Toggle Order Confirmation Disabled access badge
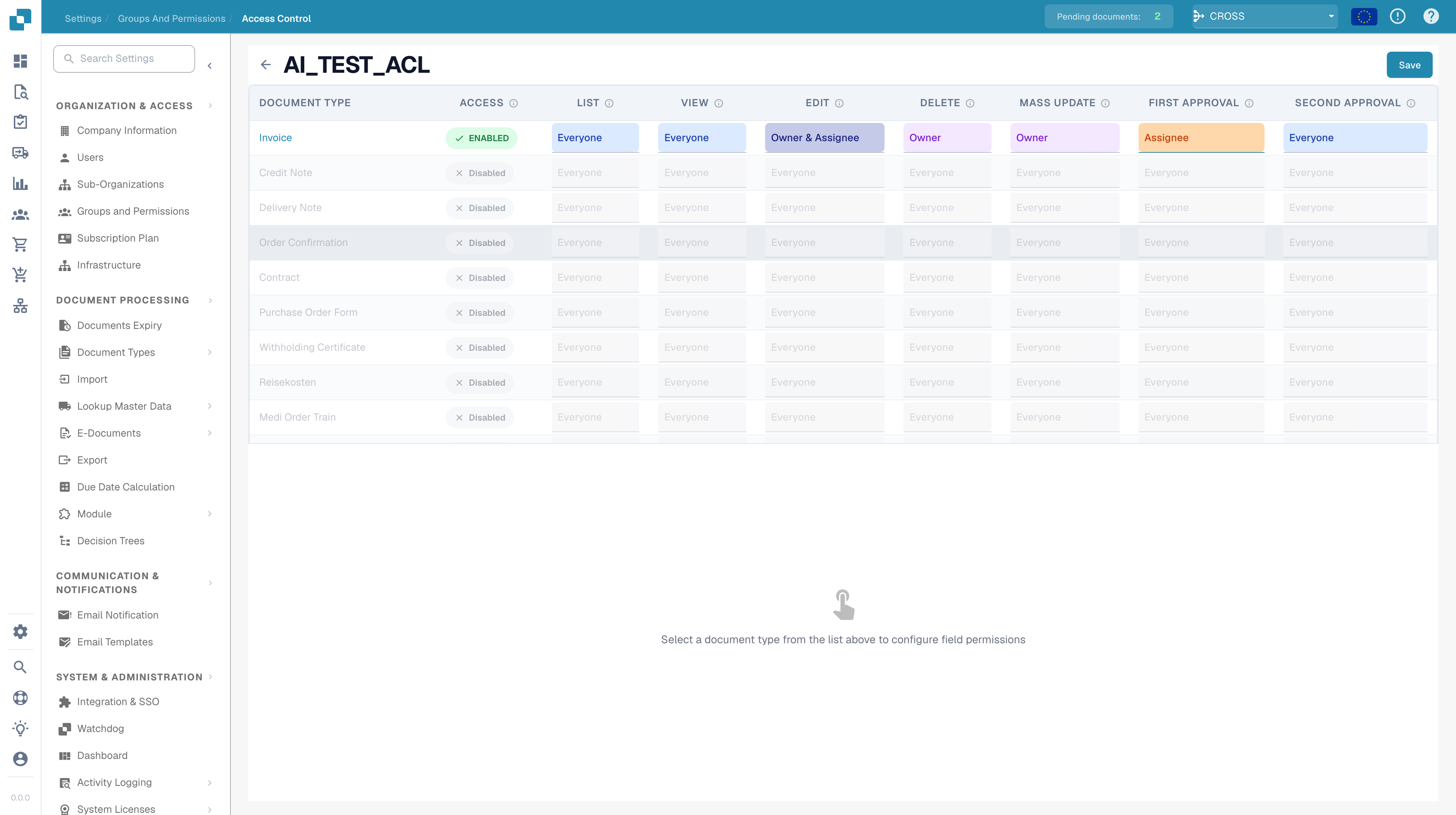The width and height of the screenshot is (1456, 815). coord(480,243)
